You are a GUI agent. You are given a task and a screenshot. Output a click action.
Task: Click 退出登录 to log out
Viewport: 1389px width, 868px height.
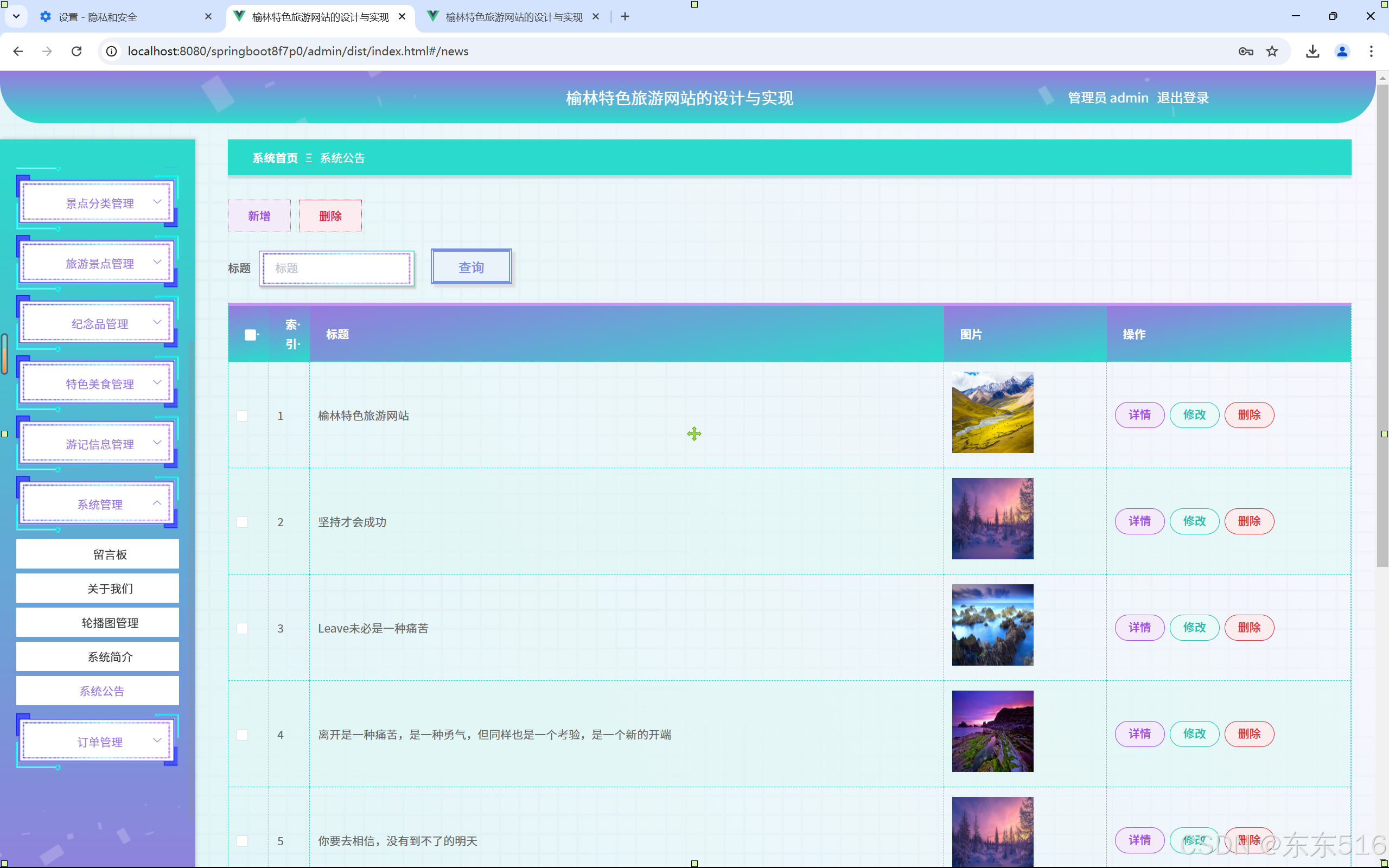point(1182,98)
